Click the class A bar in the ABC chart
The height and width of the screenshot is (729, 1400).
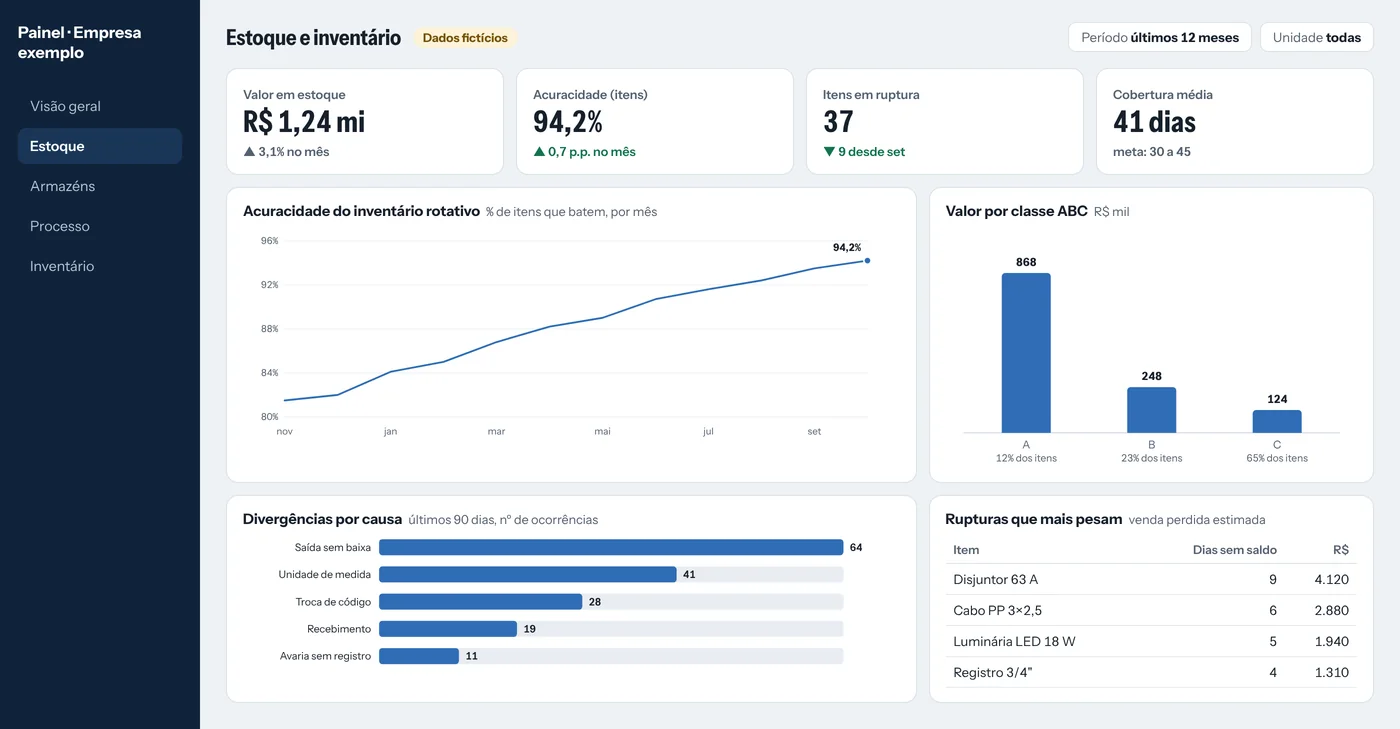pyautogui.click(x=1026, y=353)
